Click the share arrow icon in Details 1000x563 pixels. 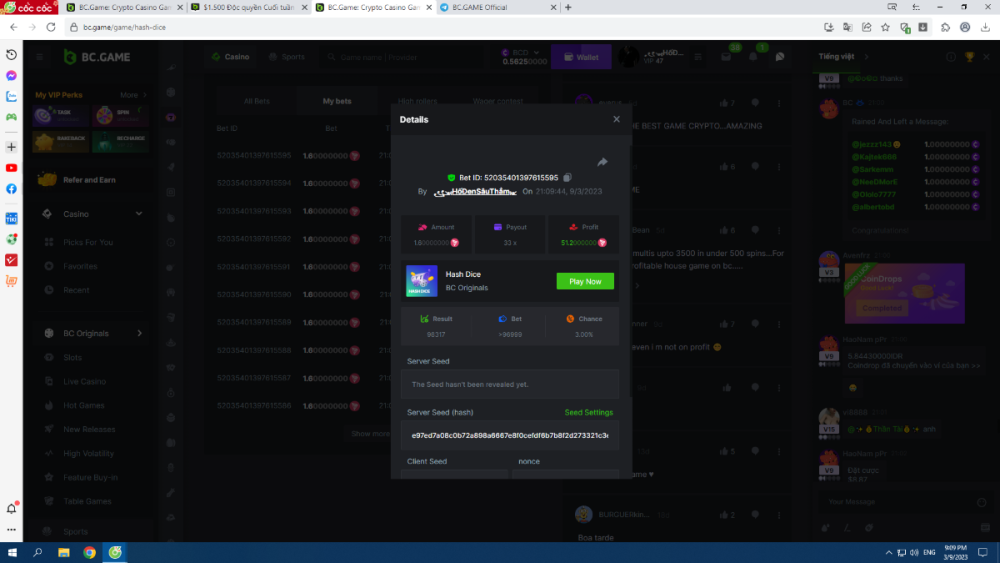pyautogui.click(x=602, y=162)
